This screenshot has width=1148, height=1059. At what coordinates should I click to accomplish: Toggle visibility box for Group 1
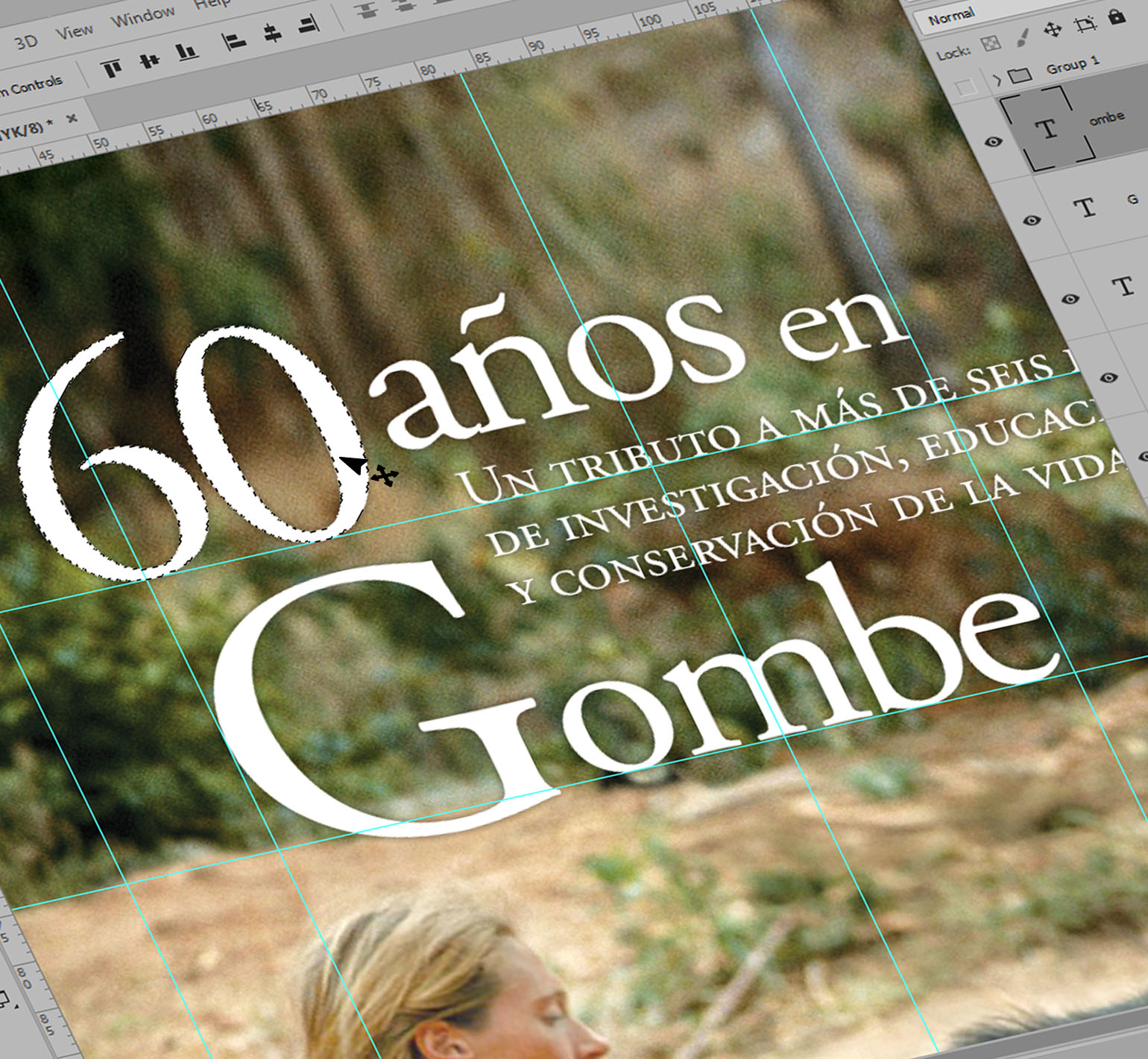966,87
